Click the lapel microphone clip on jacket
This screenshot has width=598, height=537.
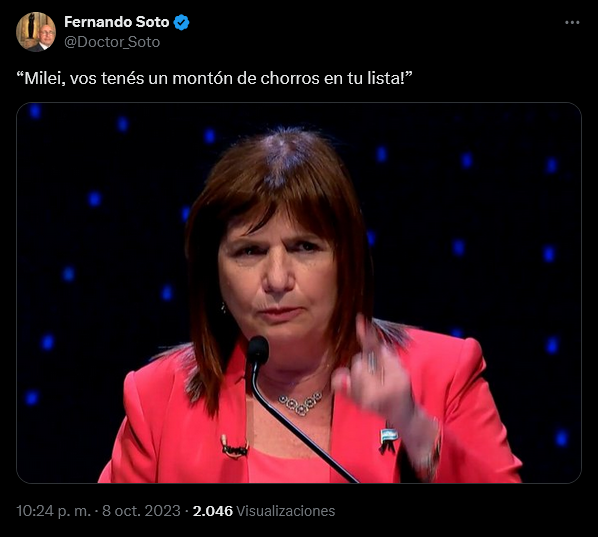[234, 447]
